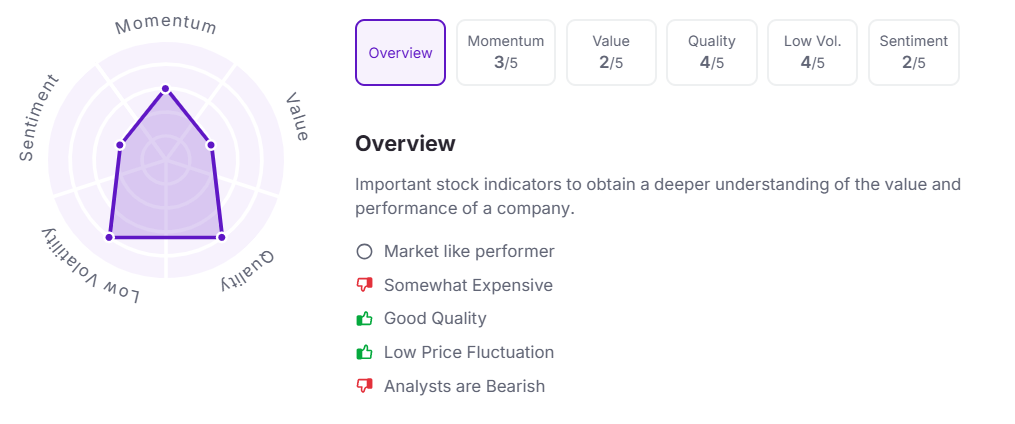Click the thumbs-down icon beside Analysts are Bearish
Screen dimensions: 1015x424
click(x=364, y=386)
